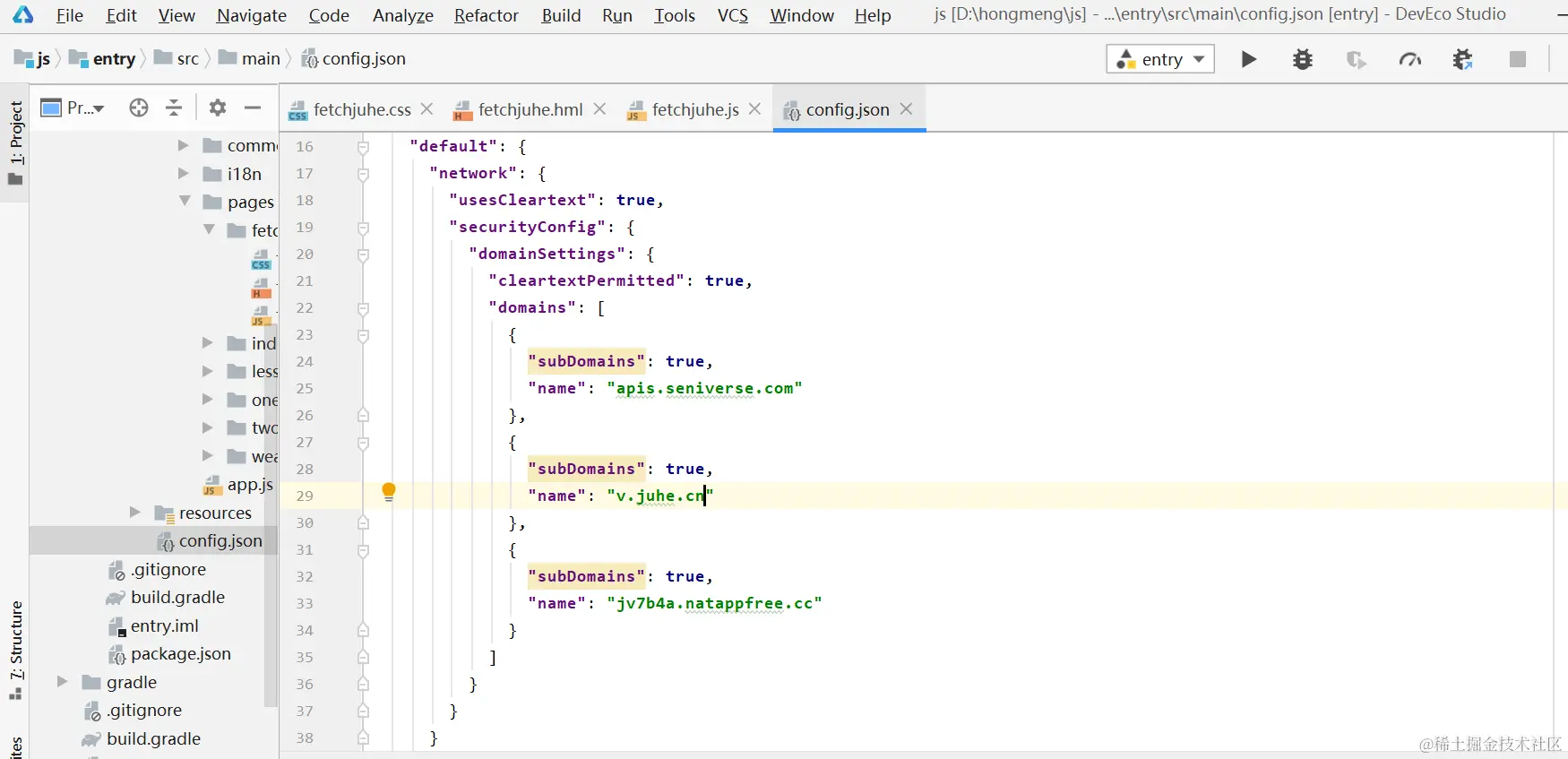
Task: Run the entry configuration
Action: [1248, 59]
